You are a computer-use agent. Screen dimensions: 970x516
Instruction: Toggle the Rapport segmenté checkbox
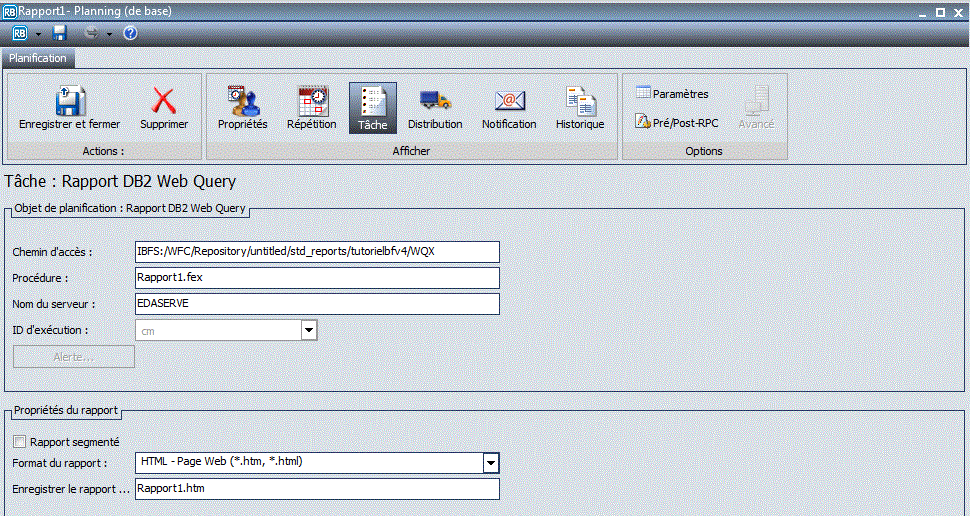point(20,442)
